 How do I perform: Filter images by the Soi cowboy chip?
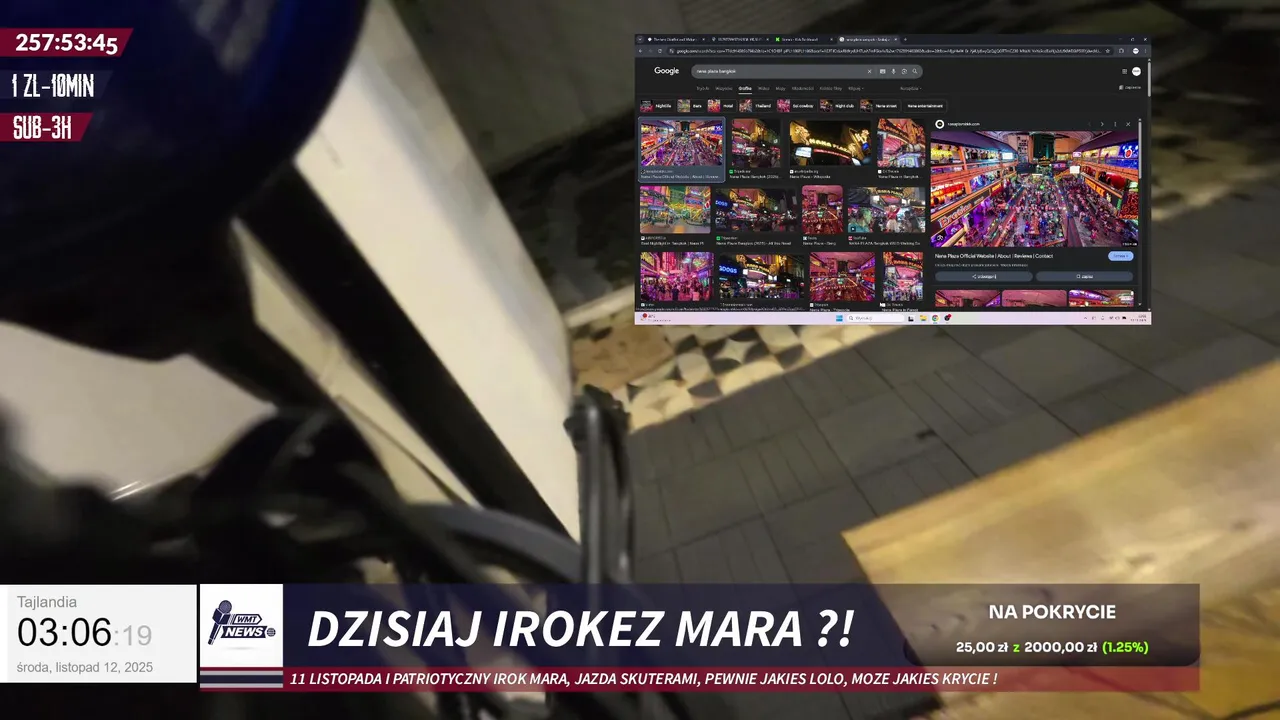click(x=797, y=106)
